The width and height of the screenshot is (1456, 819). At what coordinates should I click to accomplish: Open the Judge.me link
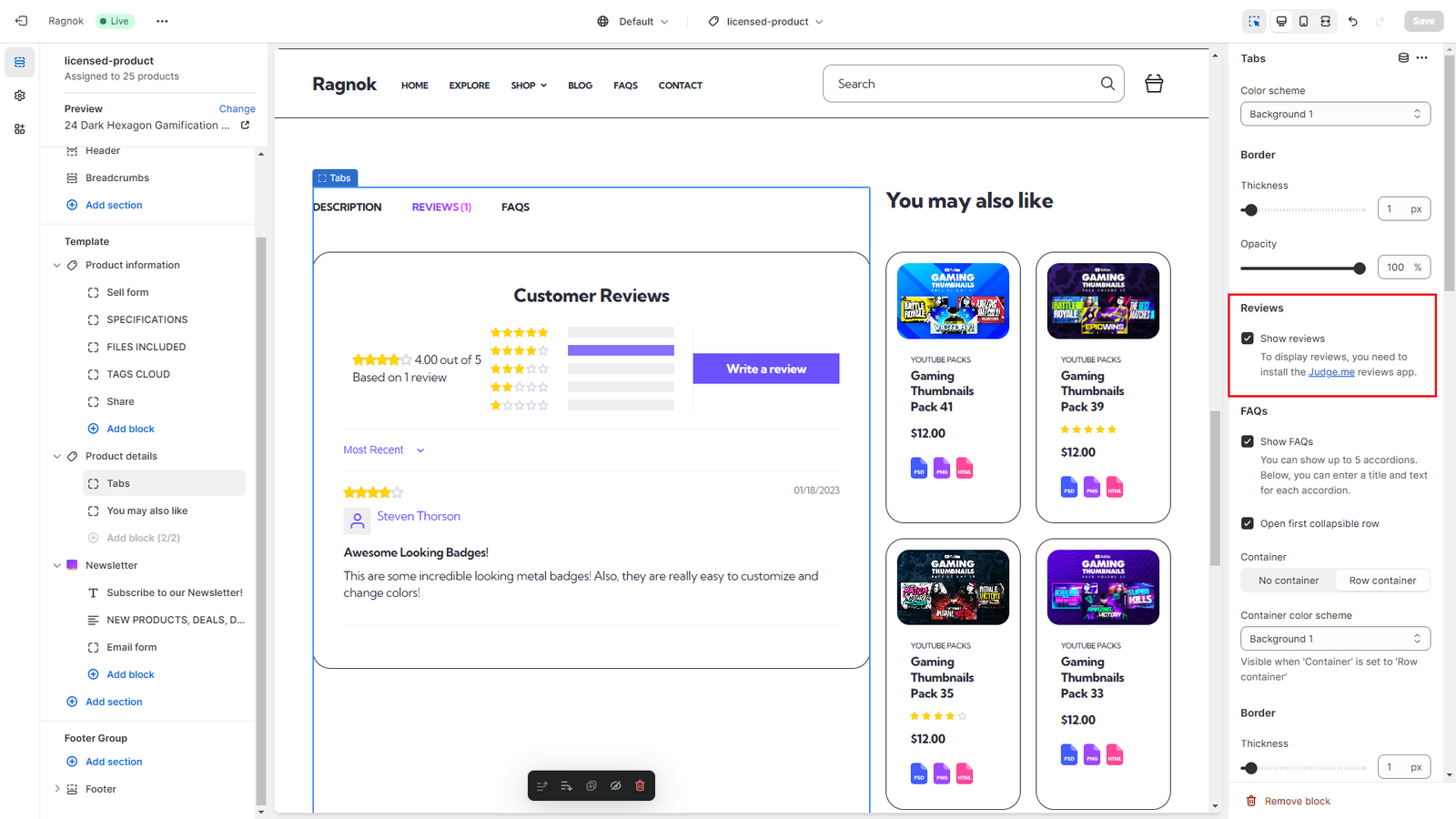pyautogui.click(x=1331, y=372)
